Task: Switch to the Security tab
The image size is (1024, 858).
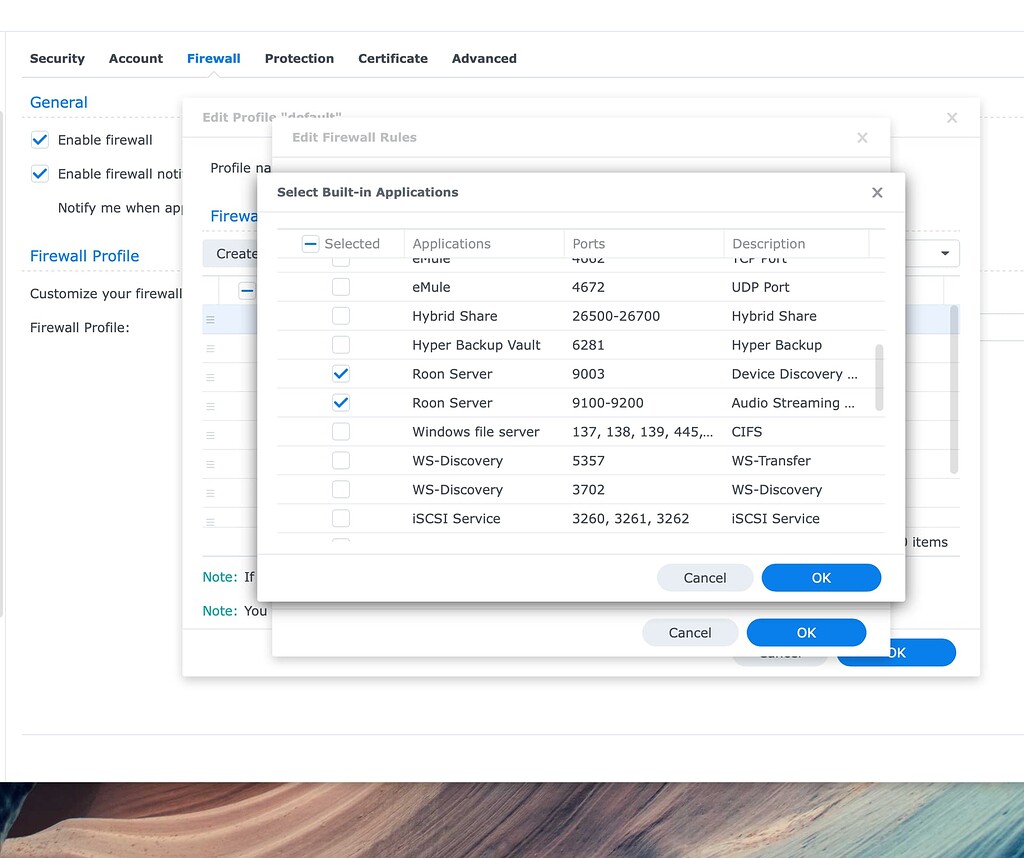Action: [x=57, y=58]
